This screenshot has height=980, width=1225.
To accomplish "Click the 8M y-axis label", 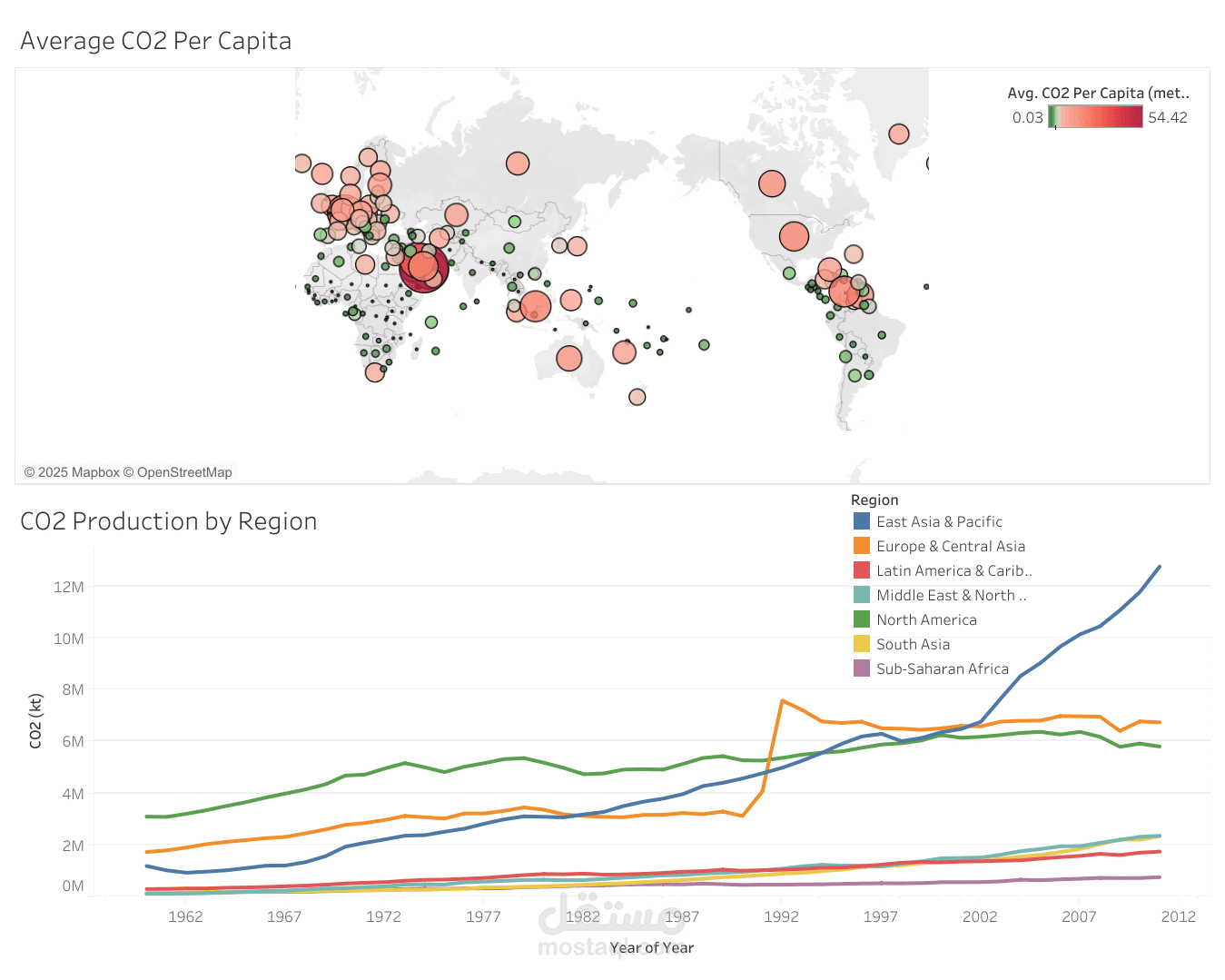I will (73, 689).
